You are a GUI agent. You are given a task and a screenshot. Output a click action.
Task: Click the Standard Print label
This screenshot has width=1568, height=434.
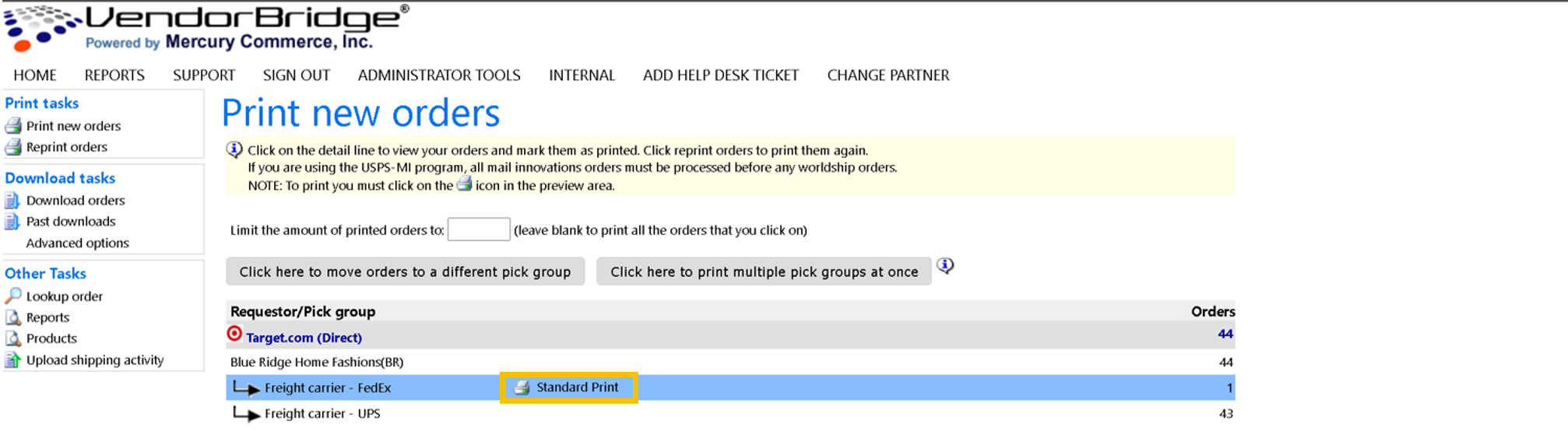point(578,387)
